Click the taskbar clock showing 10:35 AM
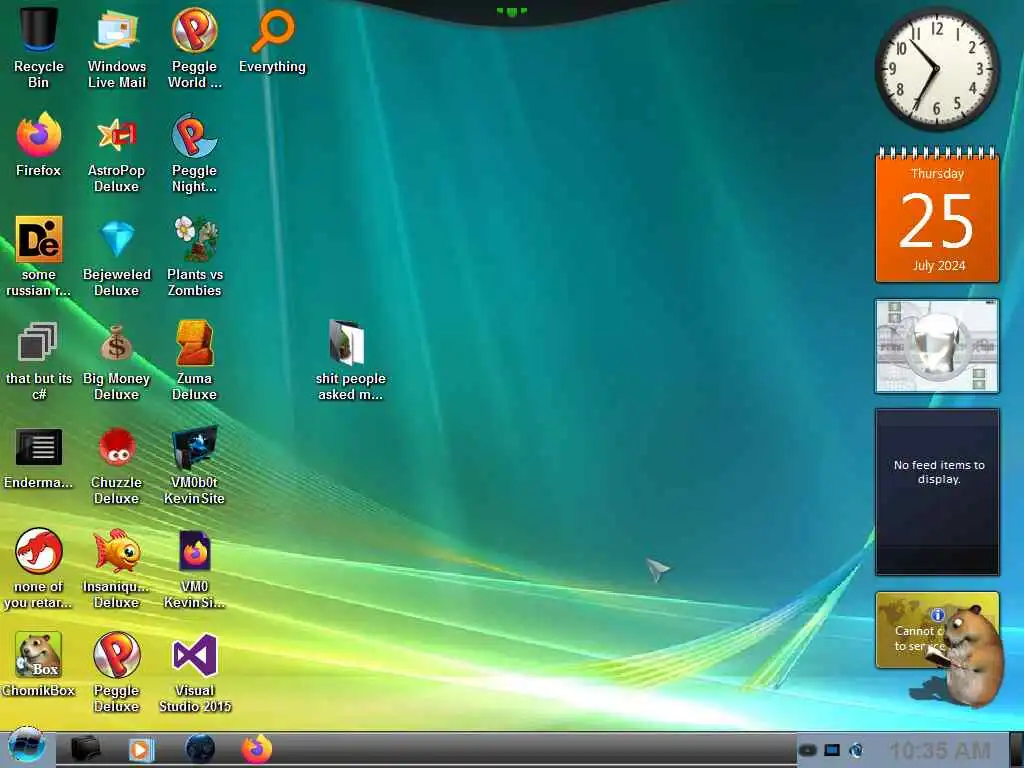 click(x=939, y=750)
